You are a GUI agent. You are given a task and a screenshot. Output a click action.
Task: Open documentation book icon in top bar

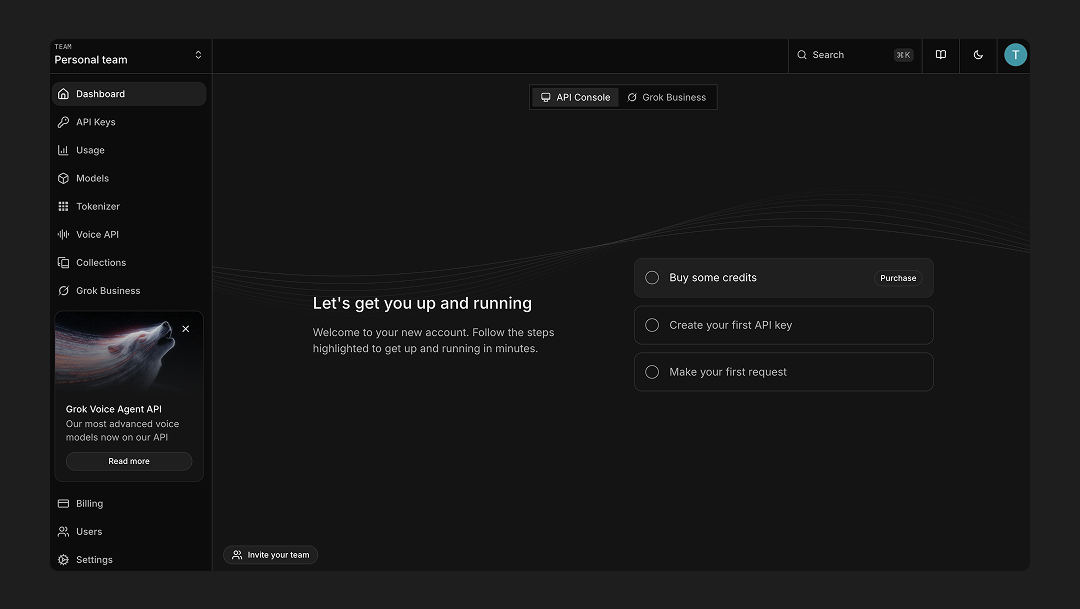(941, 55)
